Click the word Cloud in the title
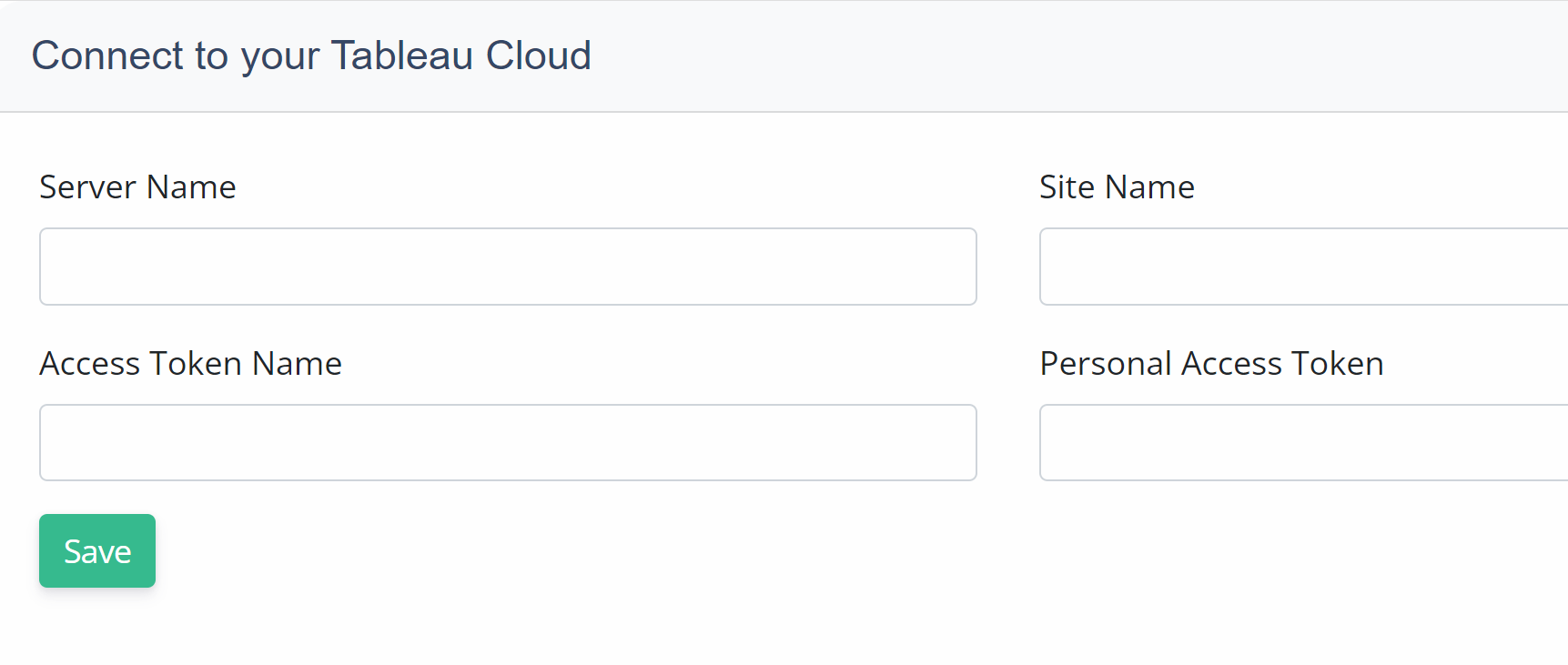1568x665 pixels. tap(538, 55)
